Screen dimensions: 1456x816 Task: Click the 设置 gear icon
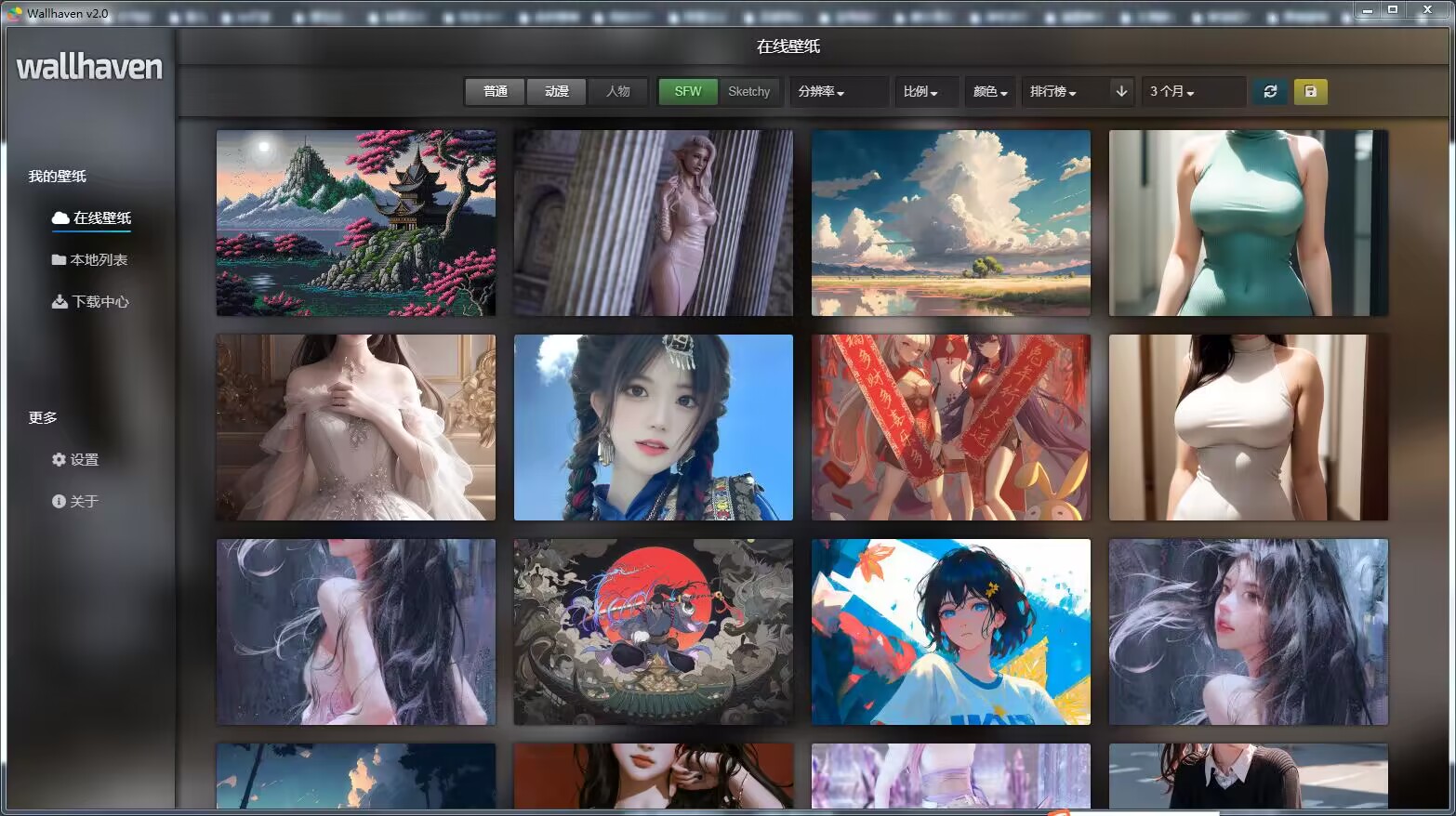click(x=59, y=458)
